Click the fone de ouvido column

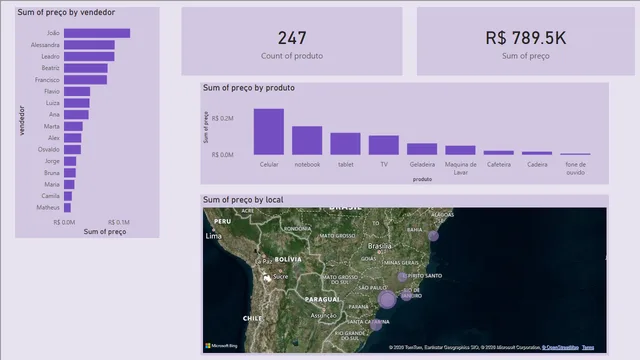point(576,154)
